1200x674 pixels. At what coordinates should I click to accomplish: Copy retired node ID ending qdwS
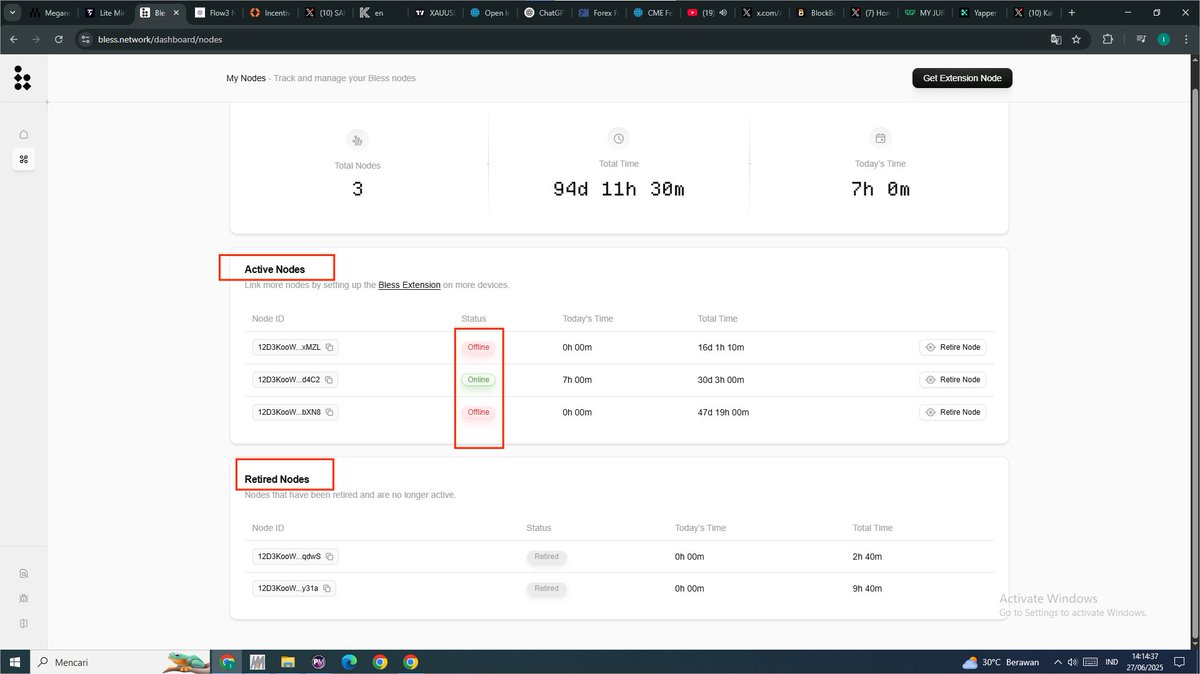tap(329, 557)
